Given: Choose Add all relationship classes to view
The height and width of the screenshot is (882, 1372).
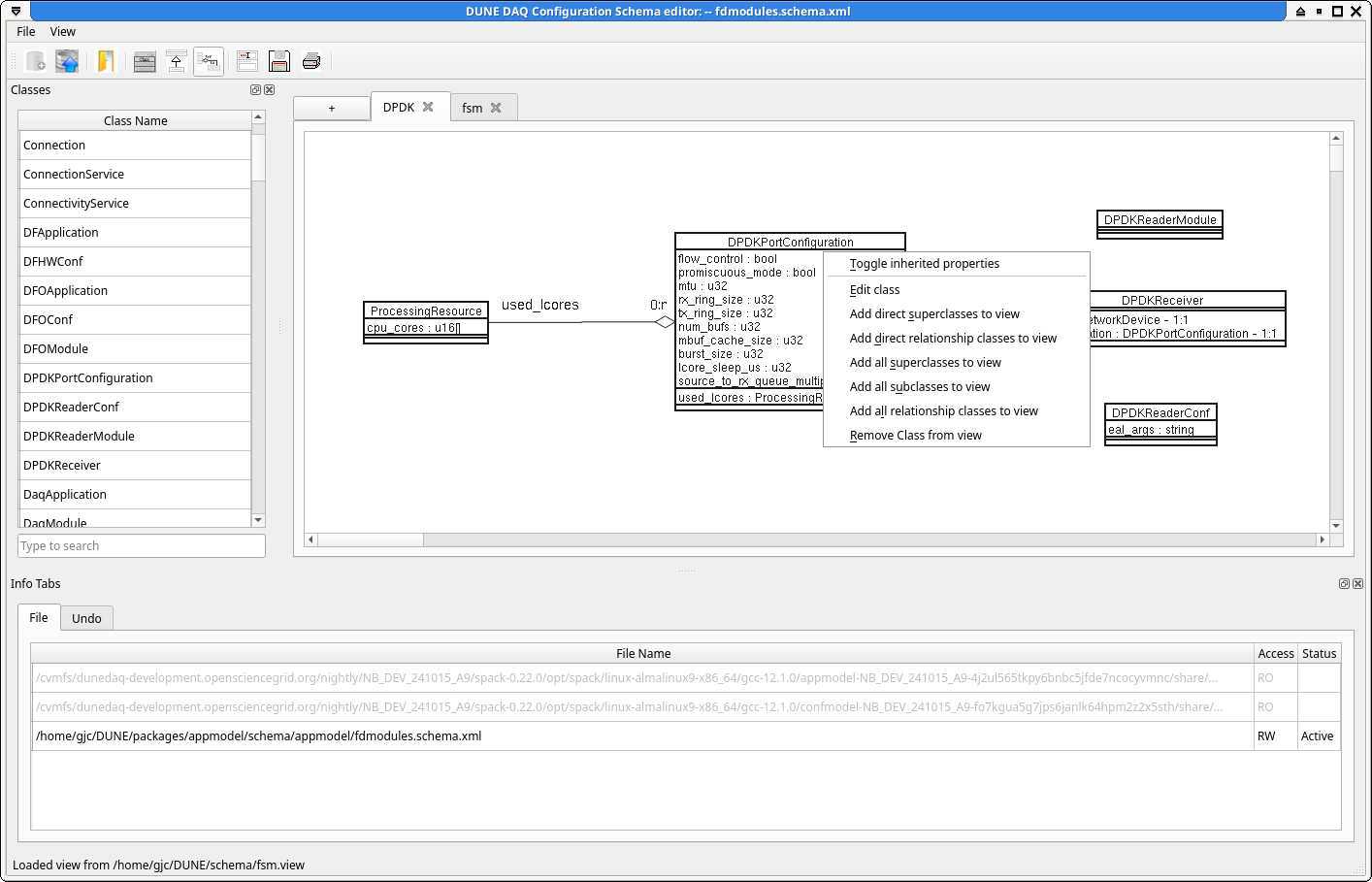Looking at the screenshot, I should (956, 411).
